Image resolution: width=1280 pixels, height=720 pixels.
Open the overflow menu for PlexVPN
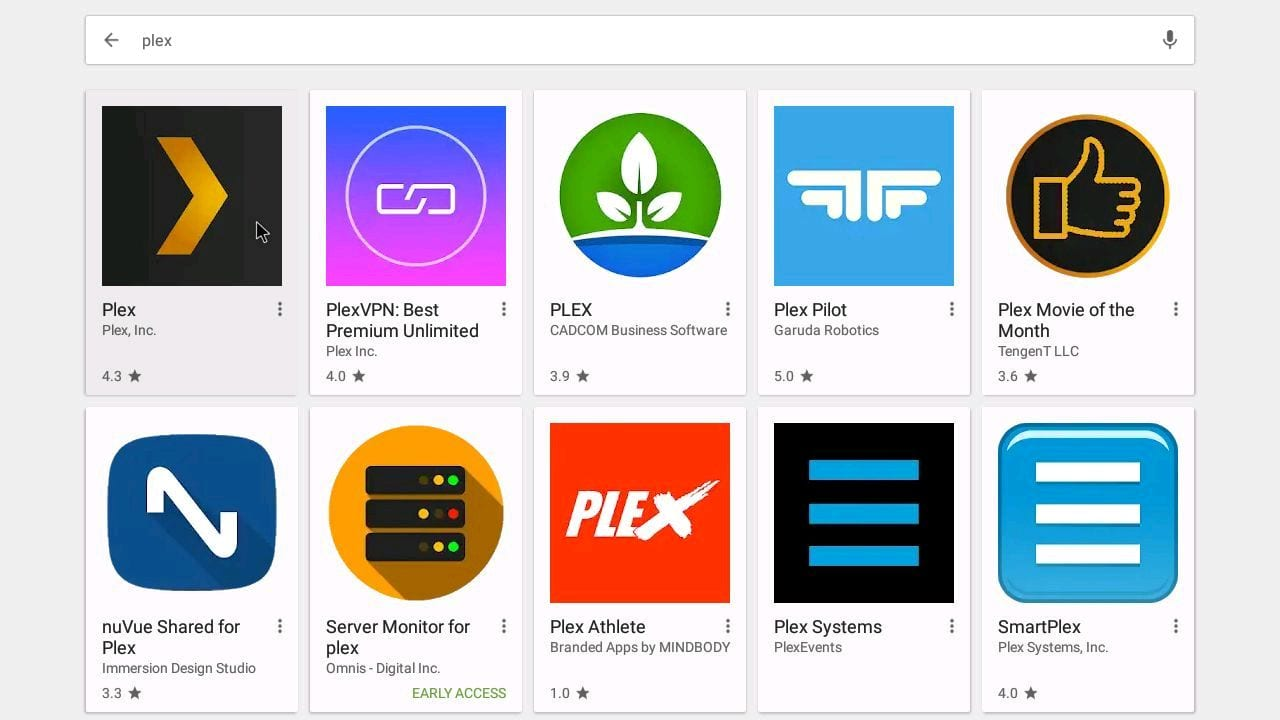click(504, 310)
